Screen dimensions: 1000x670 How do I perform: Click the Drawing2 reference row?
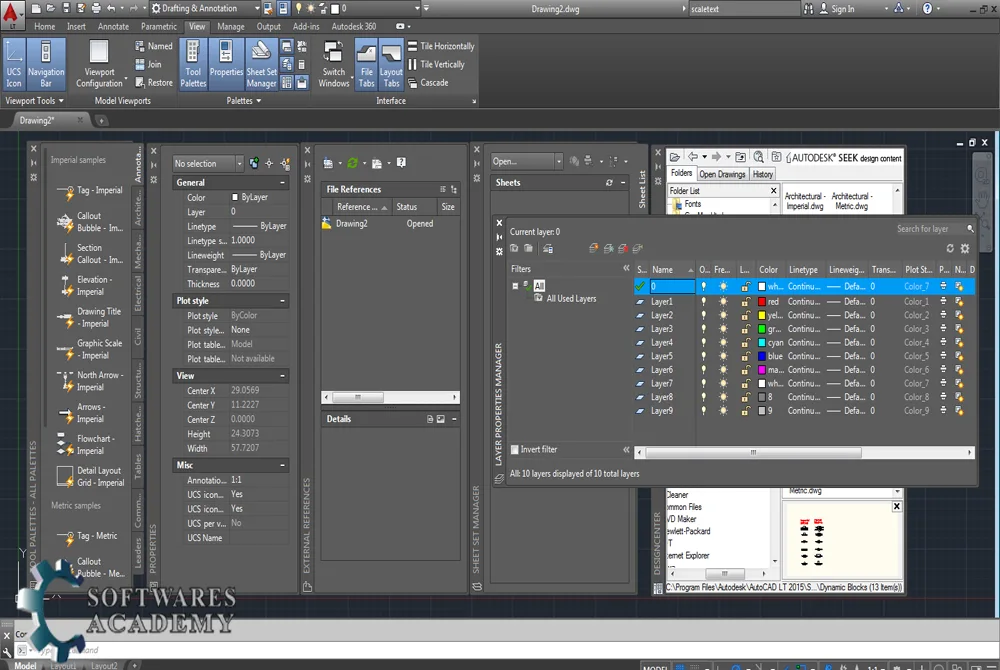[390, 224]
